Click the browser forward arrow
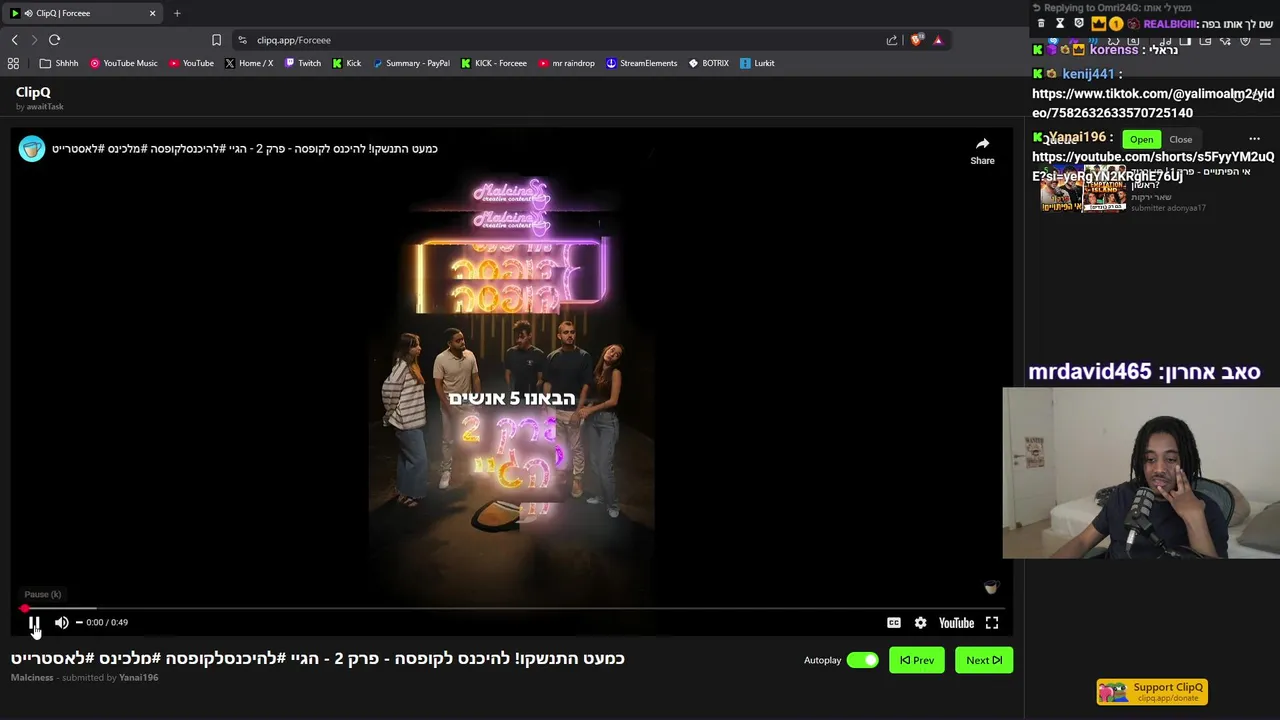This screenshot has height=720, width=1280. click(34, 40)
